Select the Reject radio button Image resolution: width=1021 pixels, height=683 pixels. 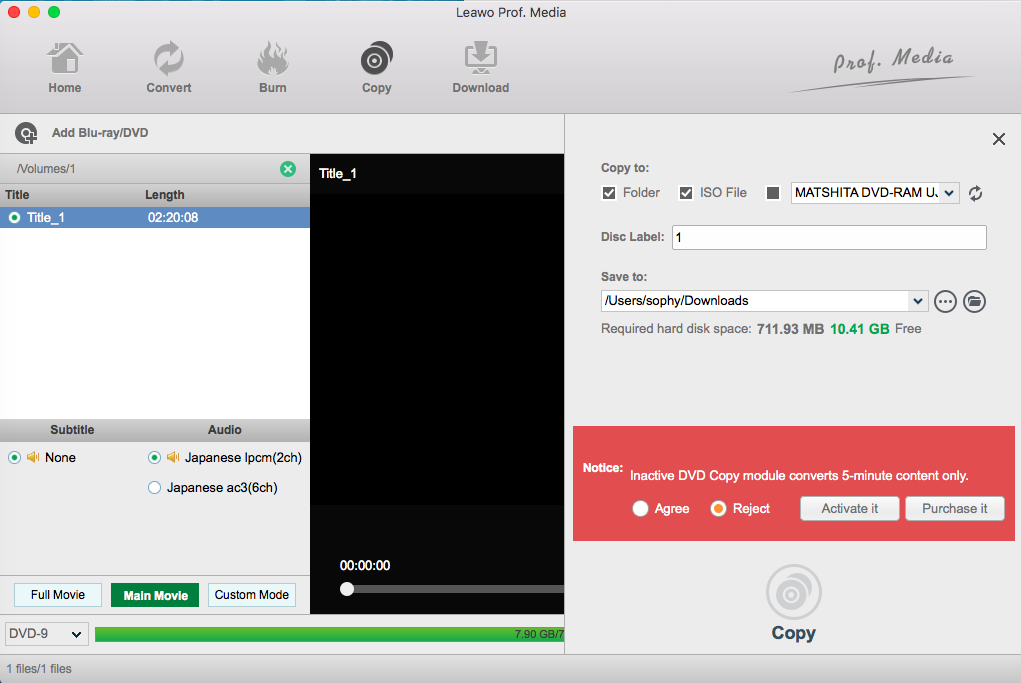click(x=718, y=509)
